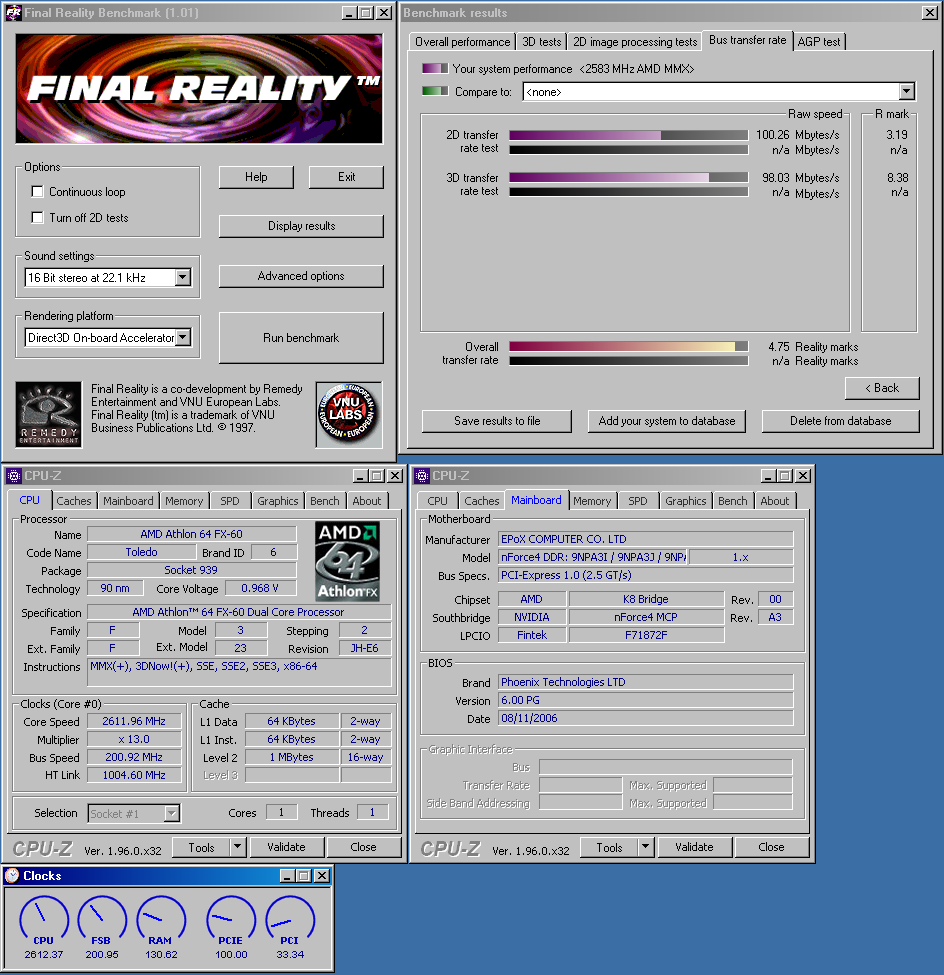Open SPD tab in right CPU-Z

pos(637,501)
